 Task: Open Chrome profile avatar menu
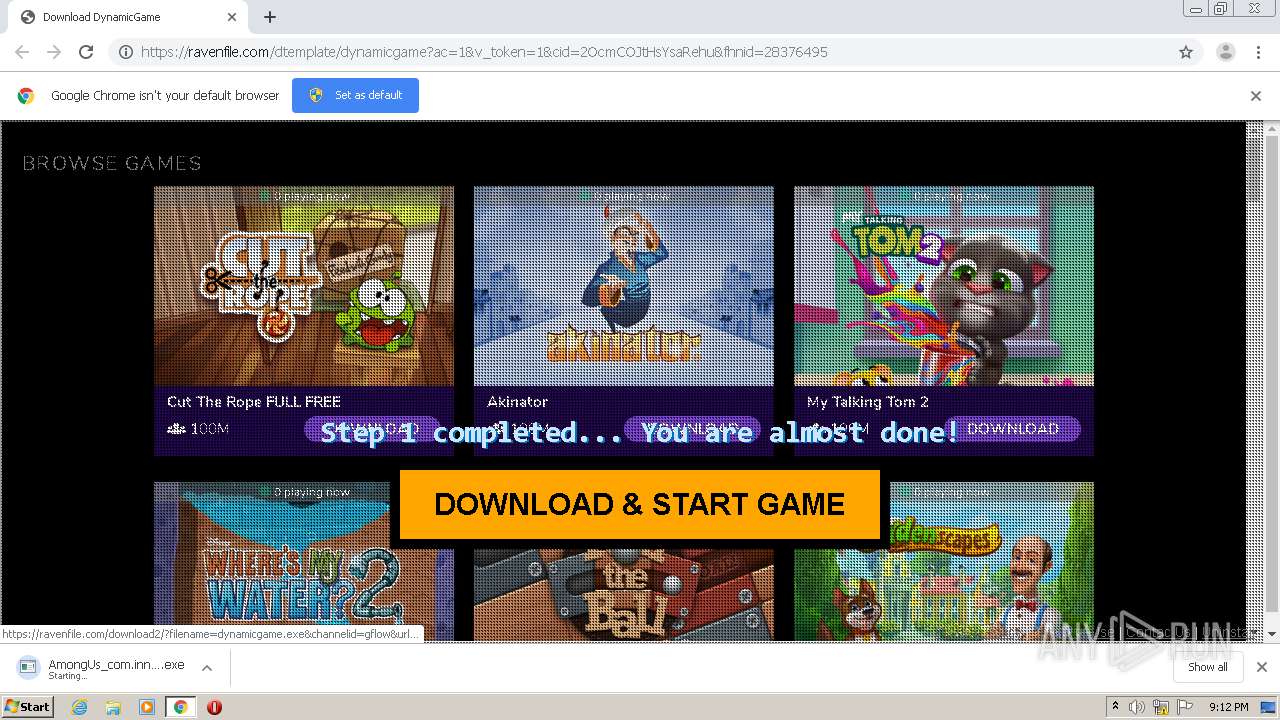click(1225, 52)
